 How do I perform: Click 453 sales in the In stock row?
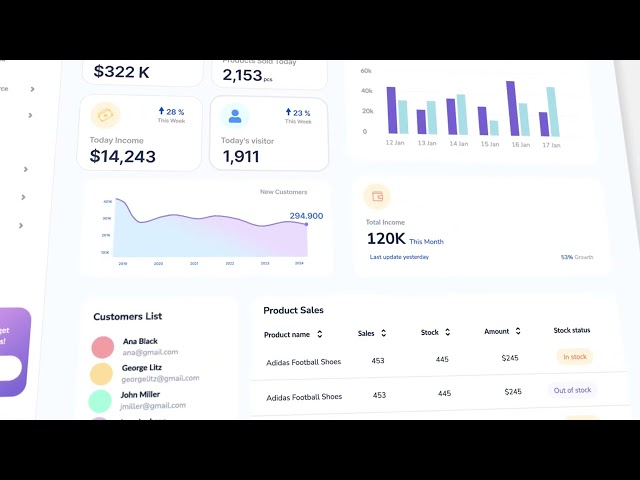[378, 360]
